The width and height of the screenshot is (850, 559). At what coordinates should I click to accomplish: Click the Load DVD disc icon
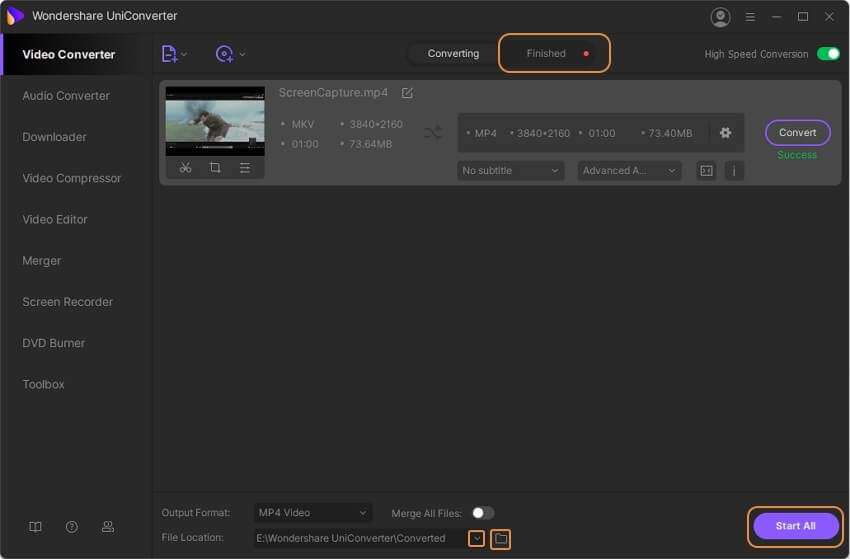click(x=224, y=54)
